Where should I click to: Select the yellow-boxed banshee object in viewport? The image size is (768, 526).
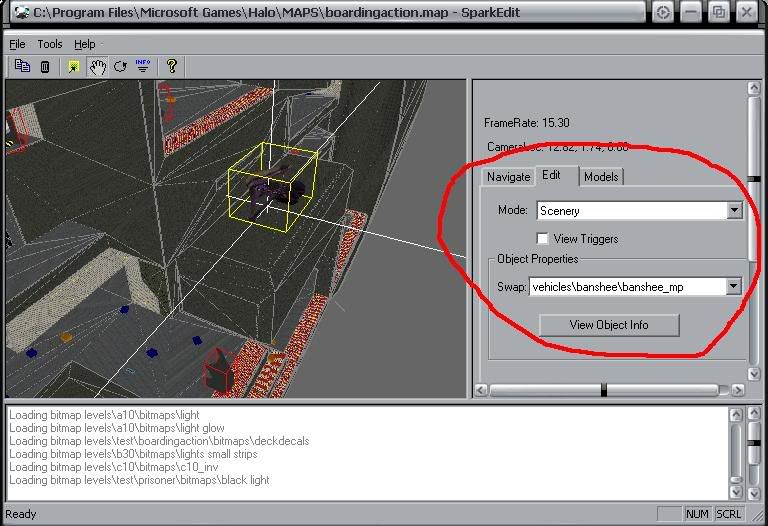[x=272, y=186]
